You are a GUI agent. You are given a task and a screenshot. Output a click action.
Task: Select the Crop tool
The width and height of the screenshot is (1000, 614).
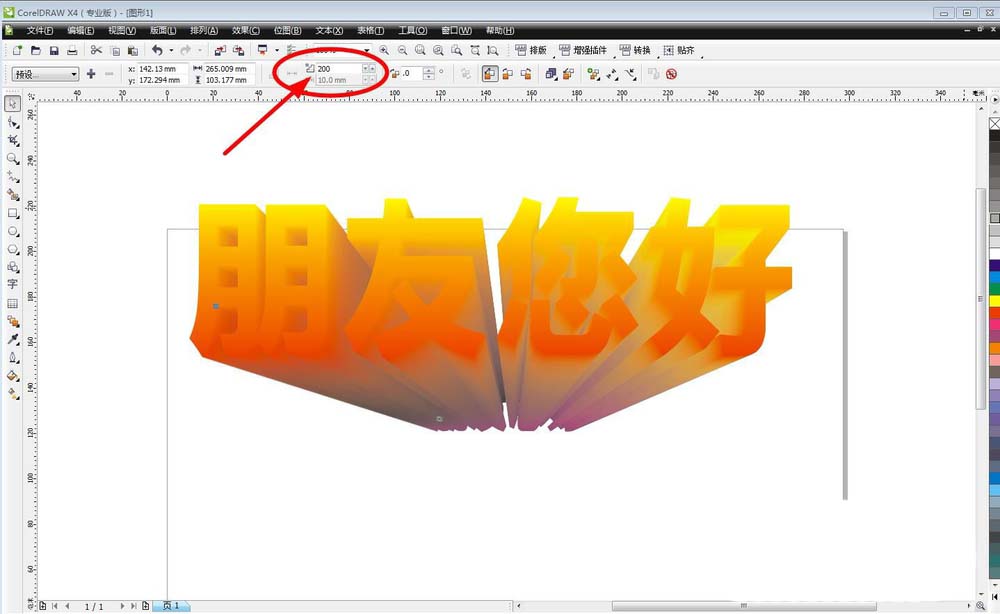click(13, 140)
